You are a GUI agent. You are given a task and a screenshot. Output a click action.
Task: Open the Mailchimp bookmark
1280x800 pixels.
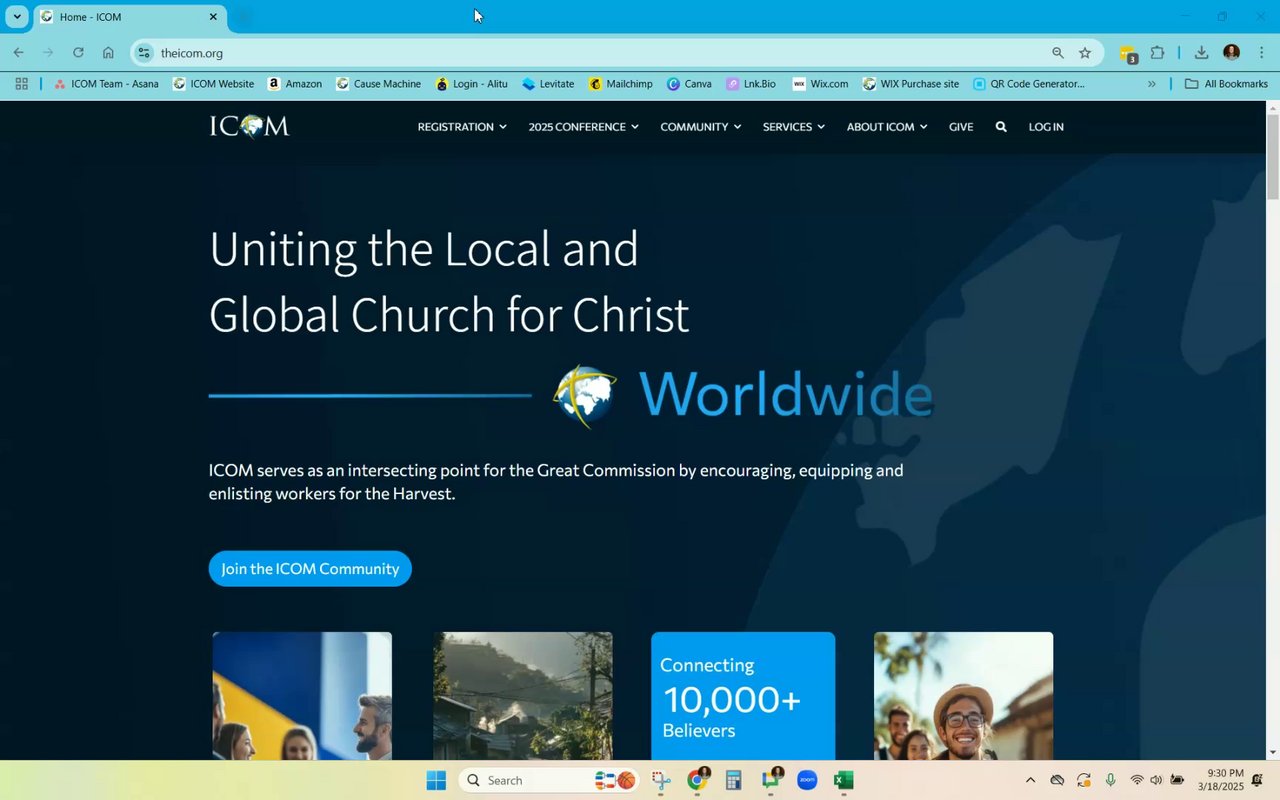(x=621, y=84)
